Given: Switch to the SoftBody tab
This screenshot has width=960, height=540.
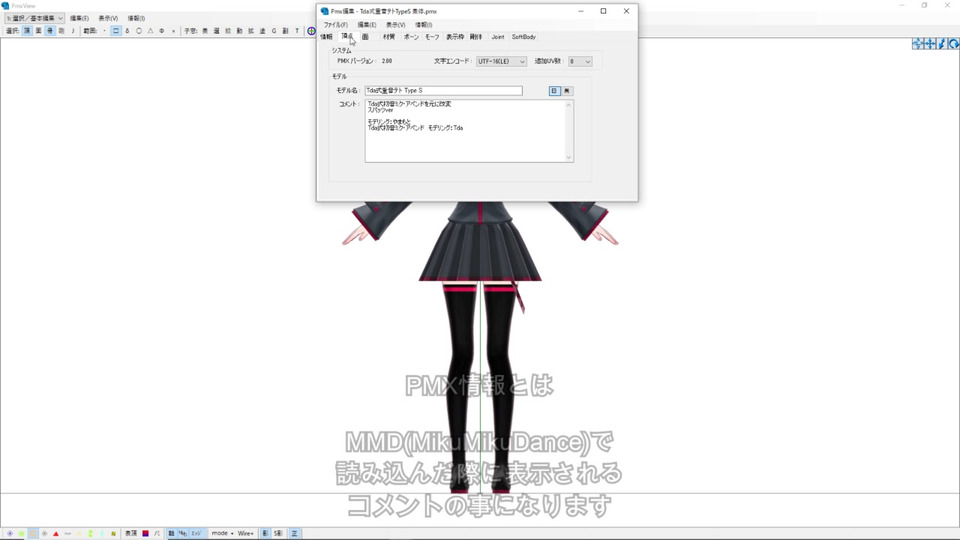Looking at the screenshot, I should (523, 37).
